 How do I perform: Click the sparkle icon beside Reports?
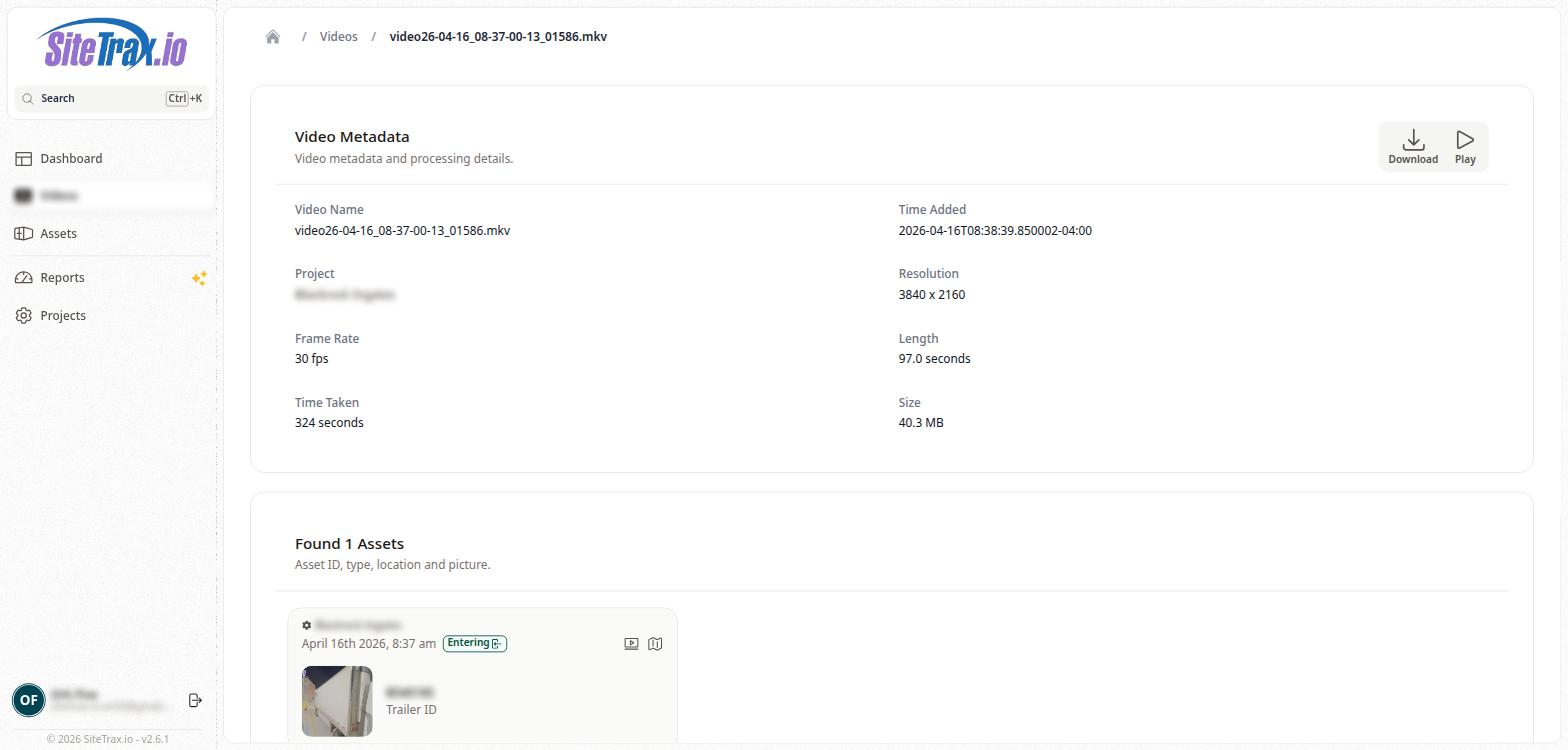pos(199,278)
